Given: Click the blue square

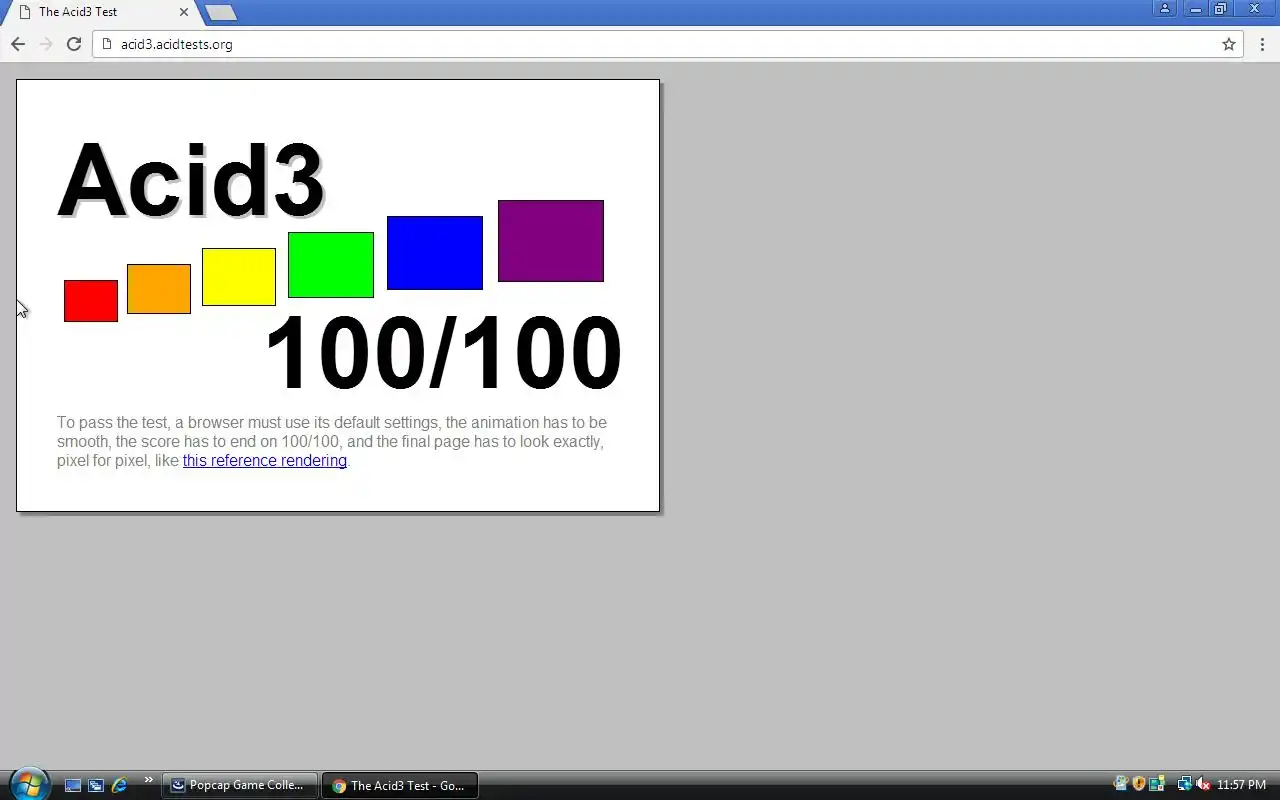Looking at the screenshot, I should 435,253.
